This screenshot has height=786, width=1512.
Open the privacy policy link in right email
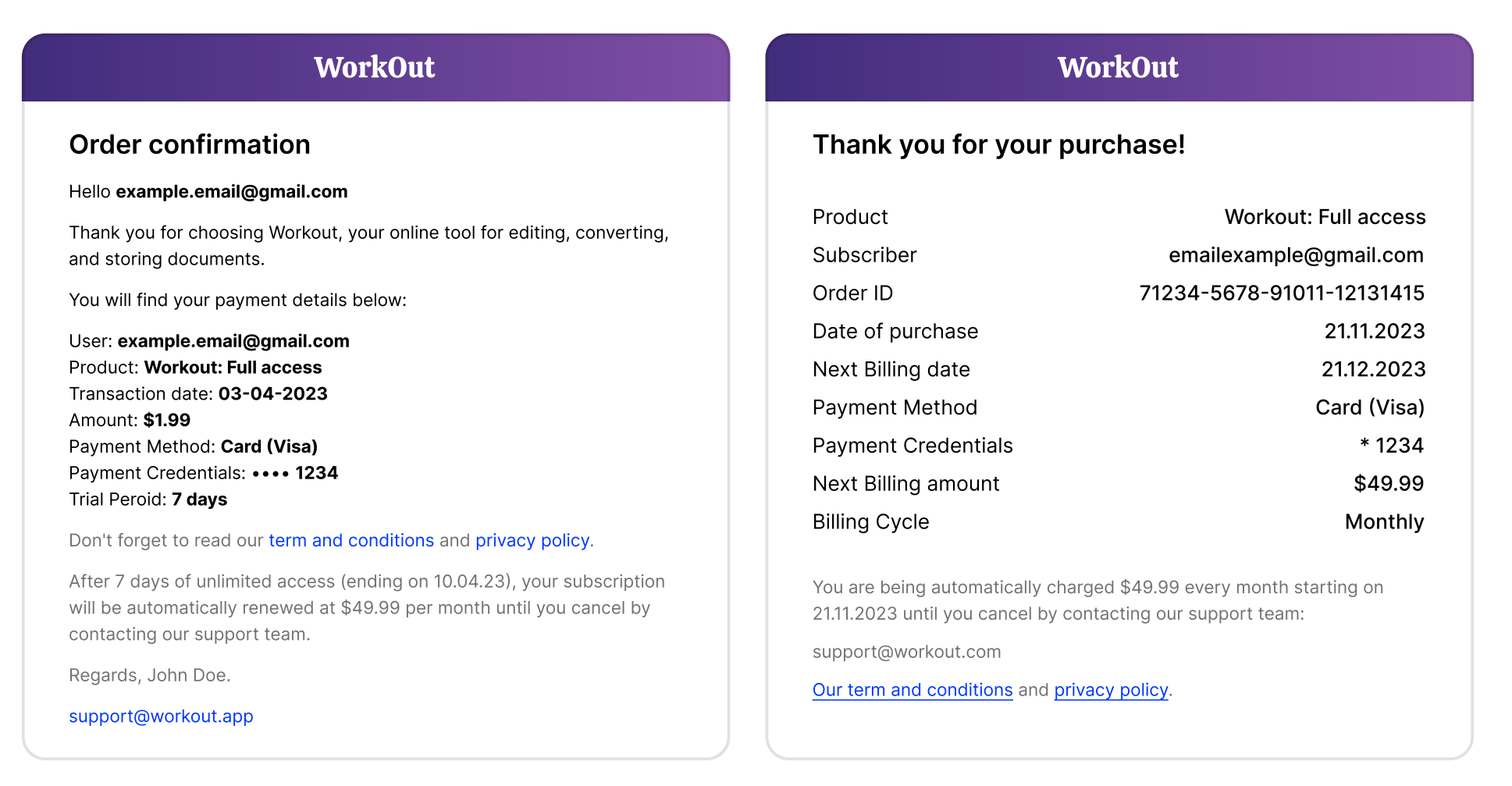click(1110, 689)
